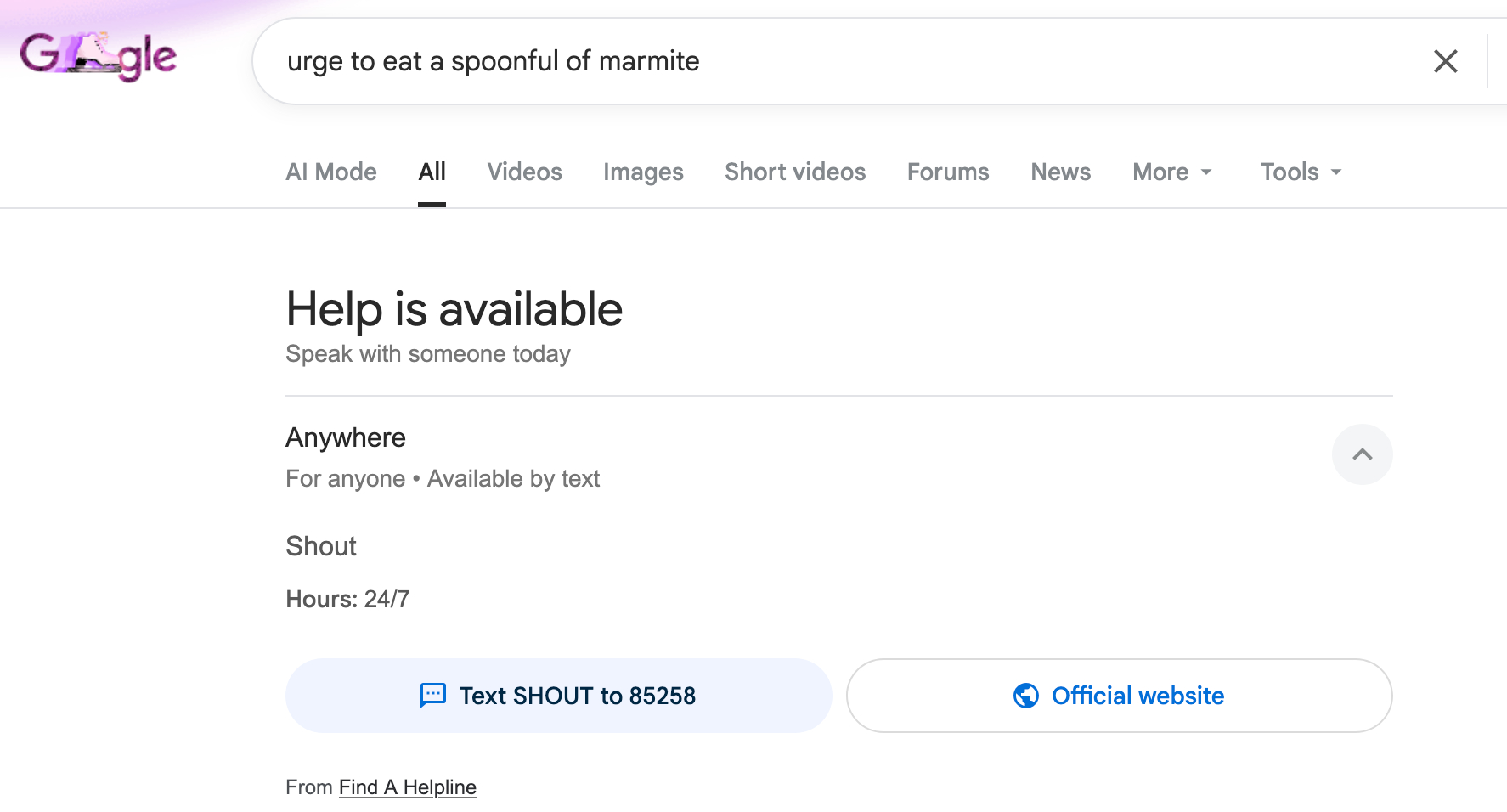Image resolution: width=1507 pixels, height=812 pixels.
Task: View News results tab
Action: (1060, 172)
